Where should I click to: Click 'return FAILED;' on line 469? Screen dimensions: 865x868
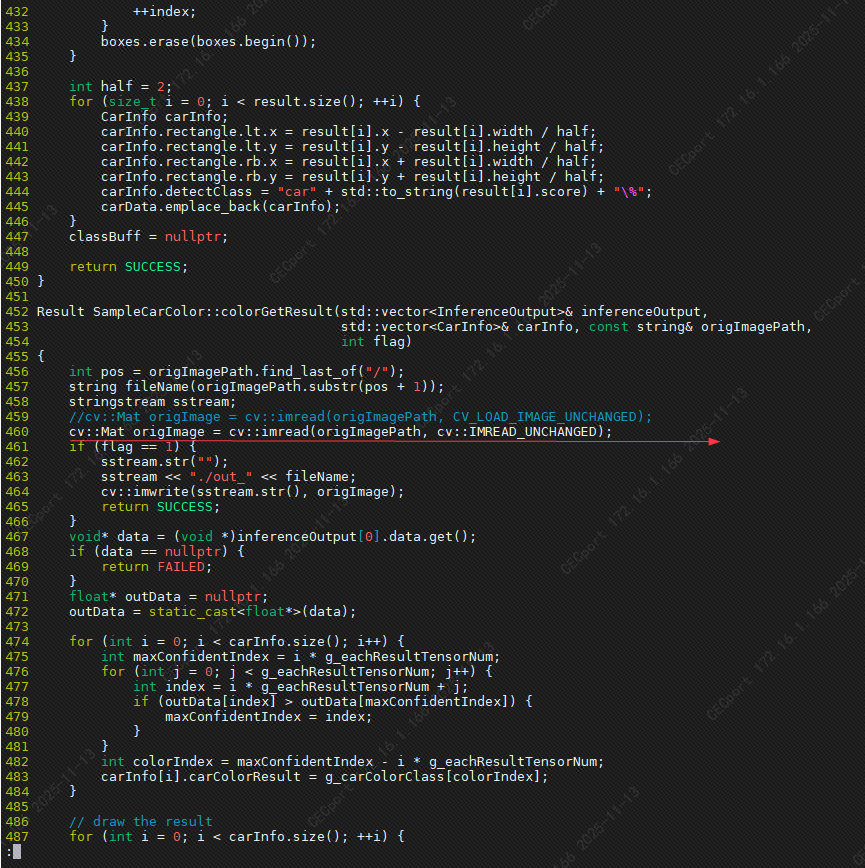[157, 566]
